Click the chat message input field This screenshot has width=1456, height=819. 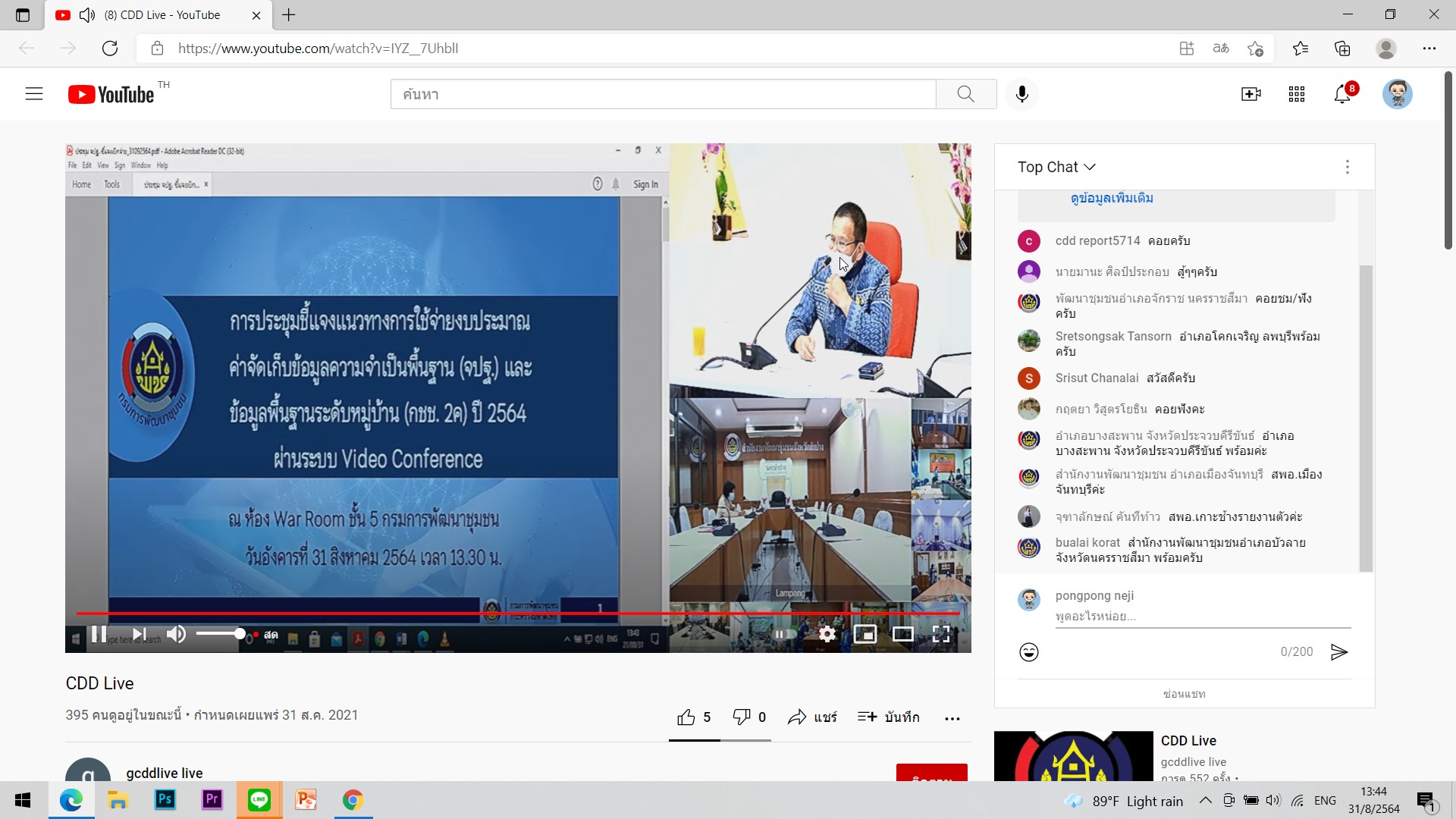tap(1203, 617)
